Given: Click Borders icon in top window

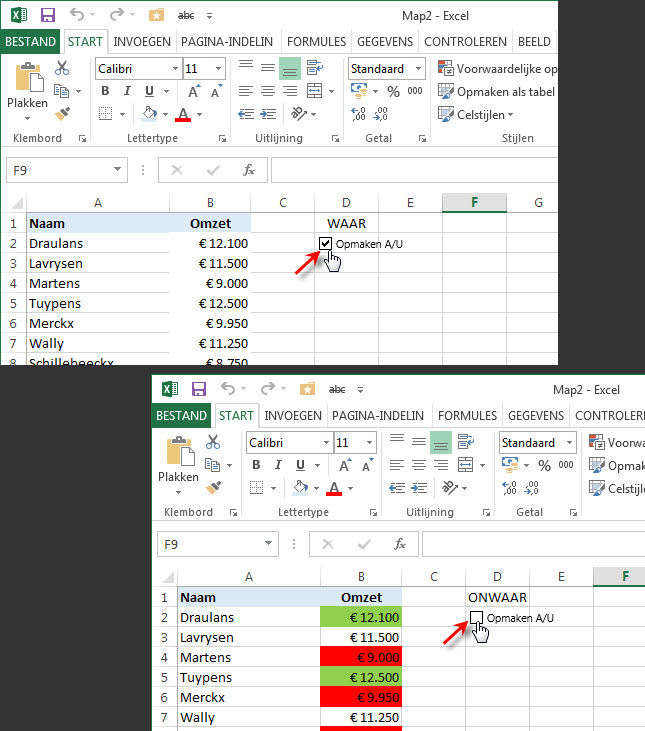Looking at the screenshot, I should pyautogui.click(x=105, y=113).
